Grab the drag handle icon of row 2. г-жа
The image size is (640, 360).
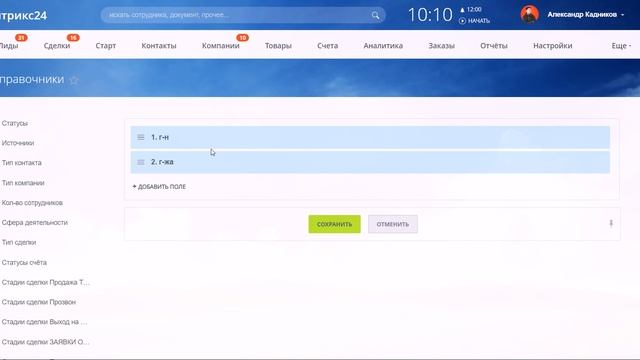(x=141, y=162)
